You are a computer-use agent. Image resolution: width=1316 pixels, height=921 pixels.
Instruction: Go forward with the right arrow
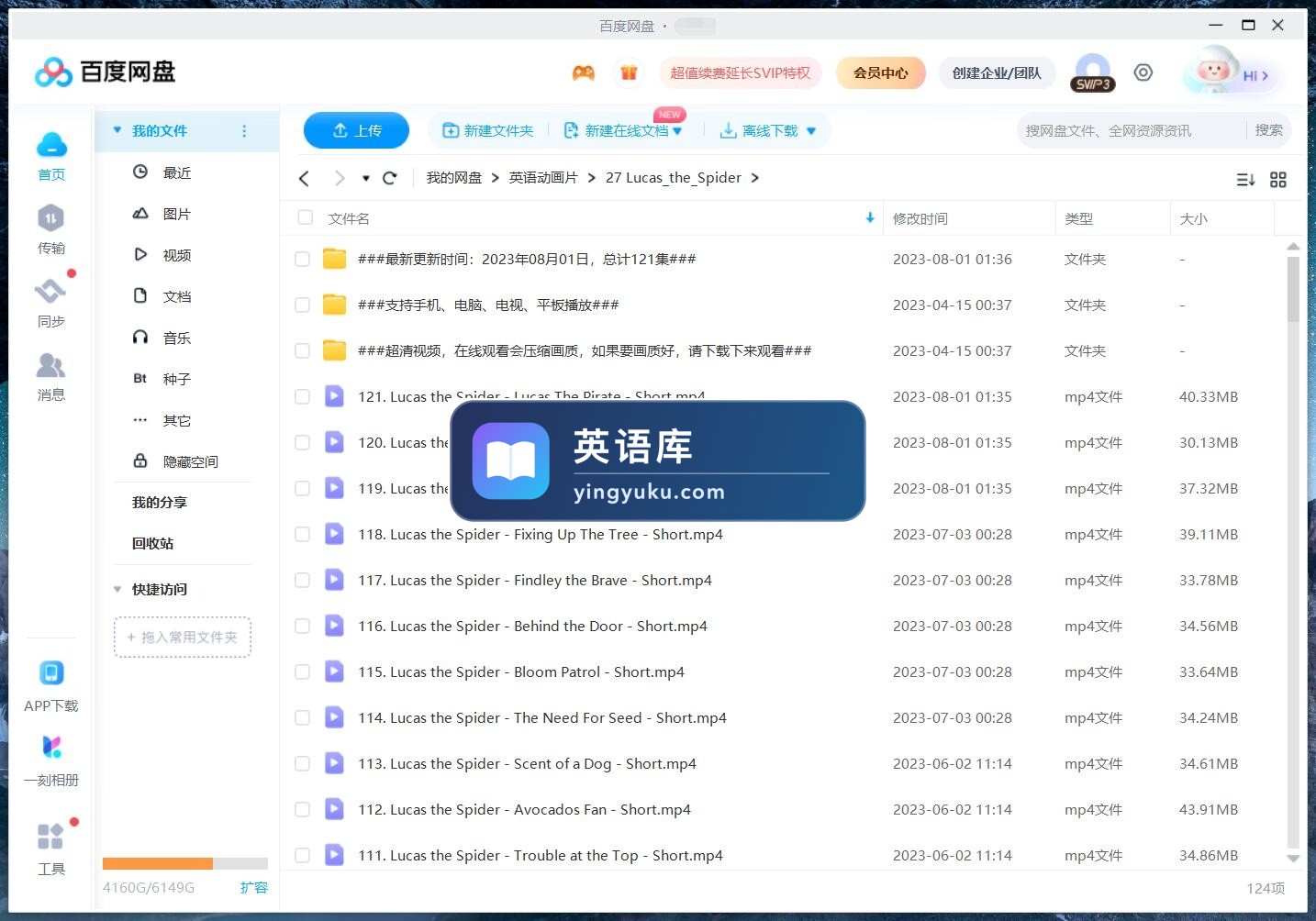pos(340,178)
